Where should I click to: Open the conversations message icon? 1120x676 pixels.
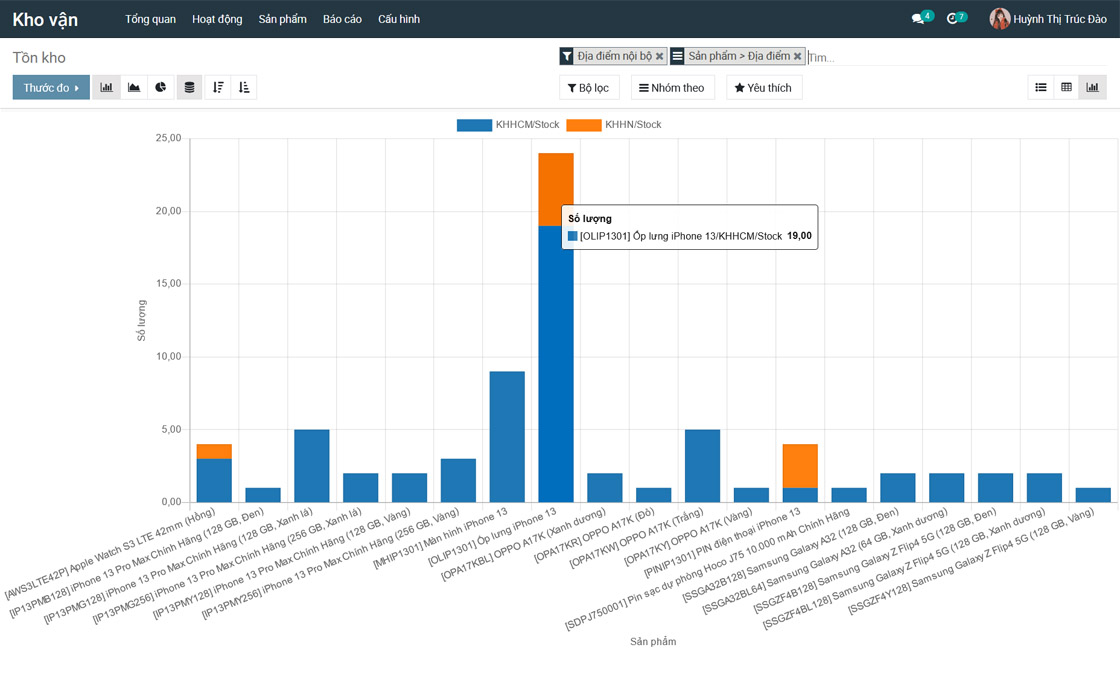(918, 19)
